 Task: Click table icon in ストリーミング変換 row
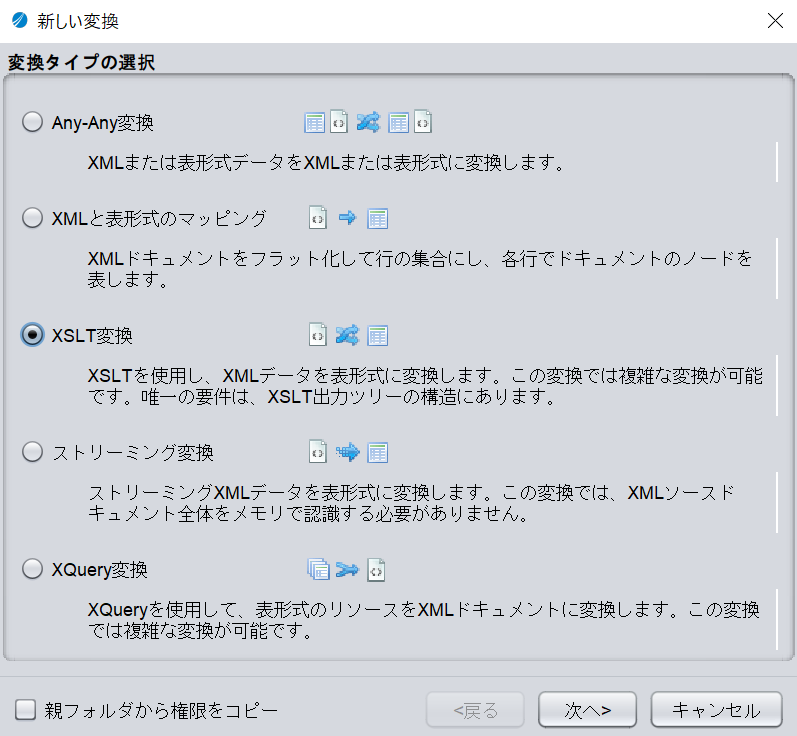pyautogui.click(x=378, y=452)
